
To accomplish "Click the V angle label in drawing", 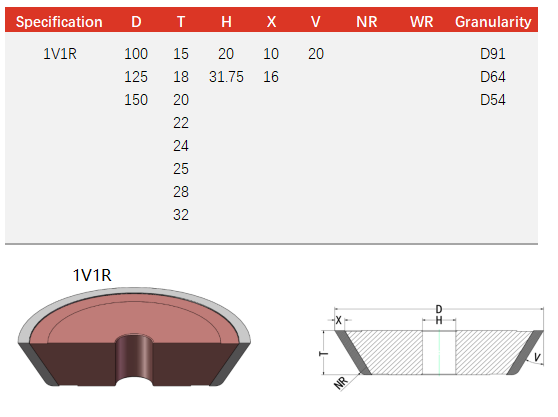I will pos(537,357).
